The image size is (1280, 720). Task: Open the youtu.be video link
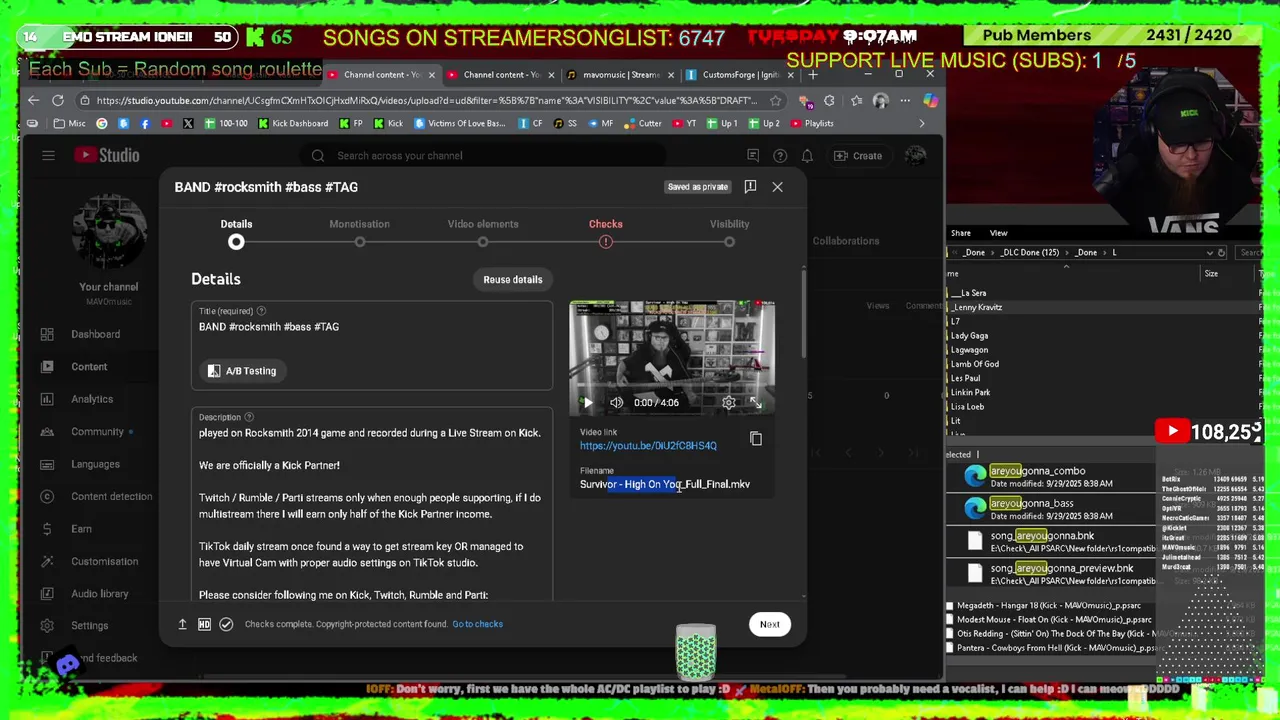pyautogui.click(x=648, y=446)
